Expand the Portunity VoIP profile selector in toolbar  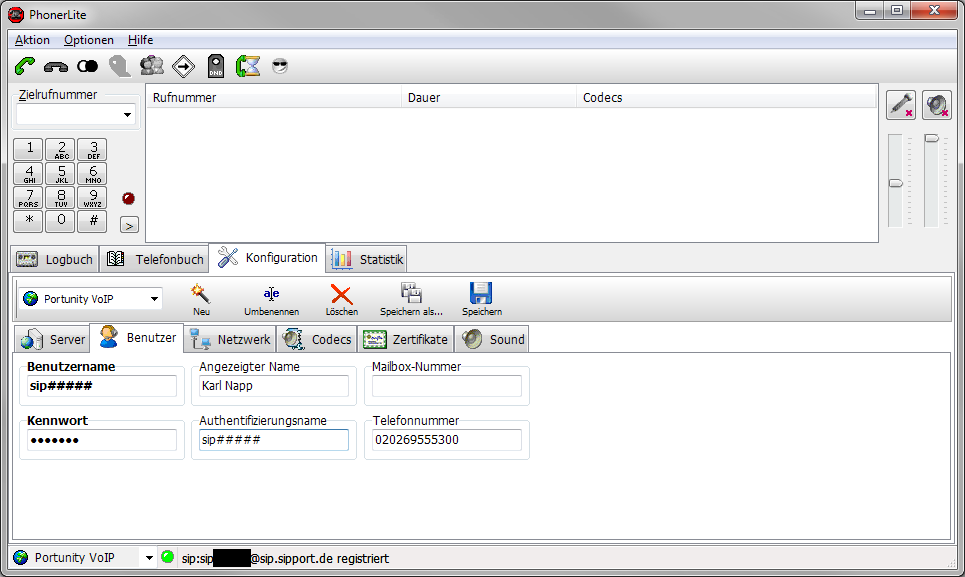pos(154,299)
